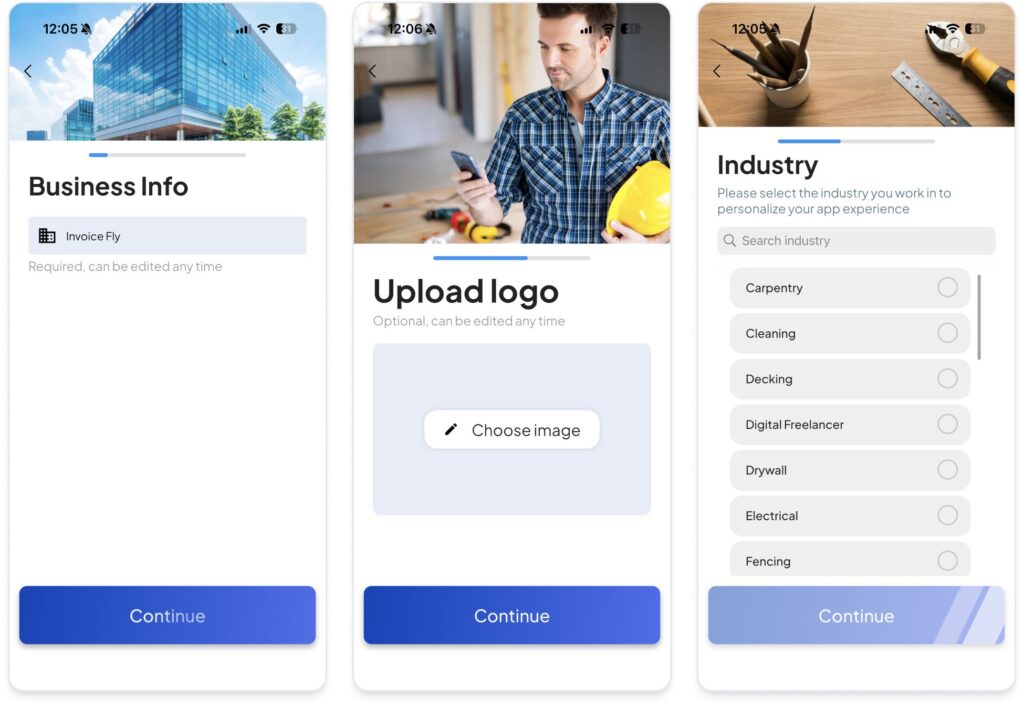
Task: Tap back arrow on Upload logo screen
Action: point(372,71)
